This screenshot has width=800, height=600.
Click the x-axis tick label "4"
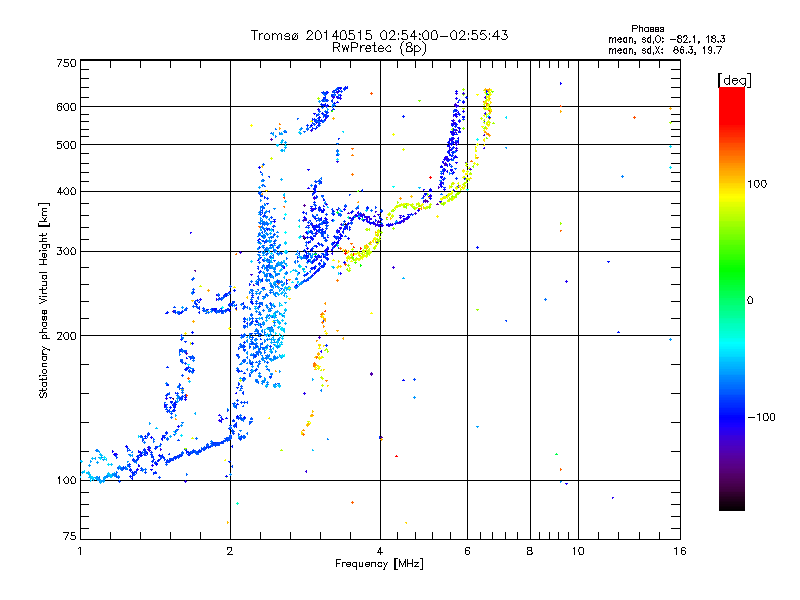coord(380,551)
